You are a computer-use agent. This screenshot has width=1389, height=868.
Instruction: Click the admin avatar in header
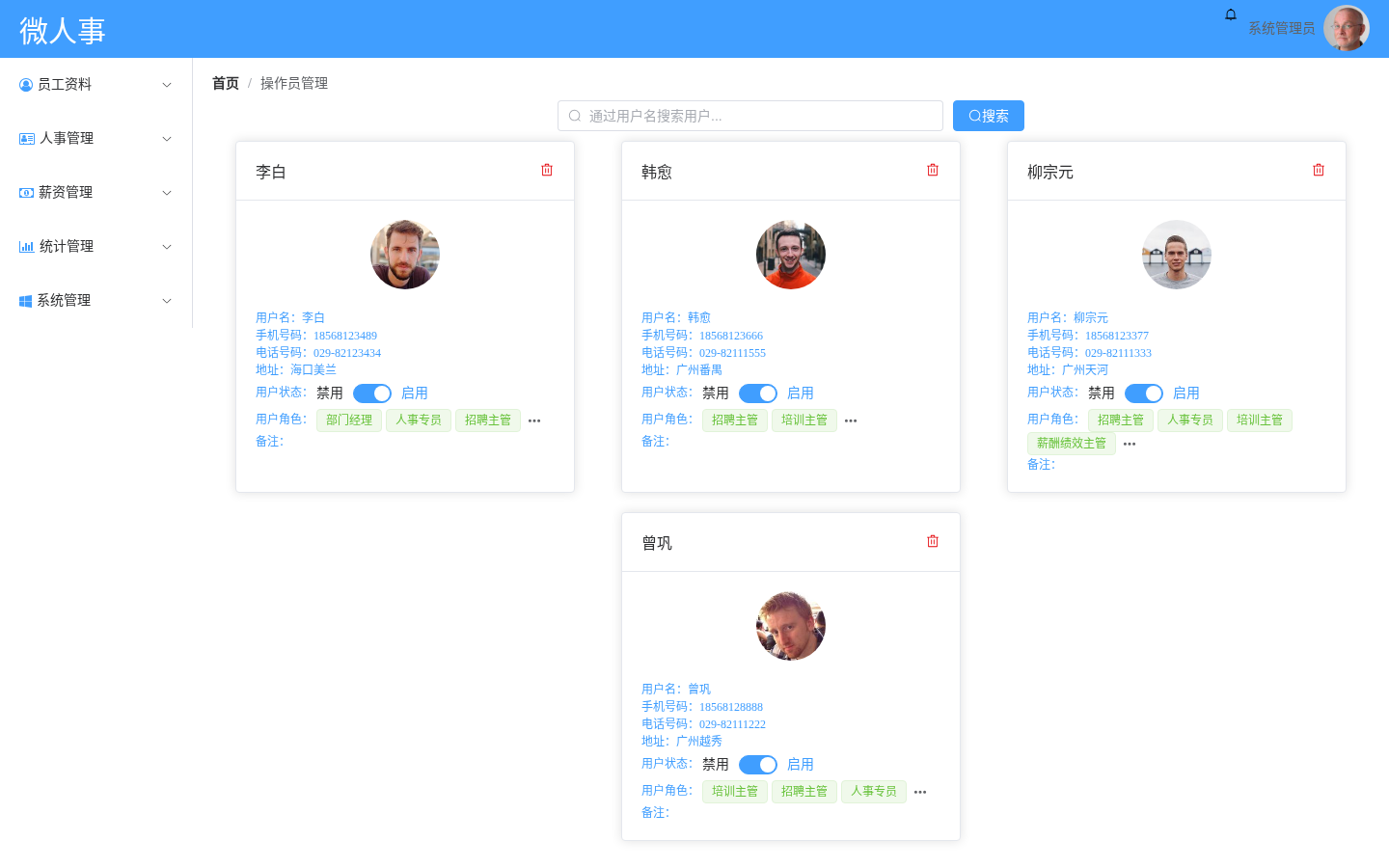(x=1347, y=29)
